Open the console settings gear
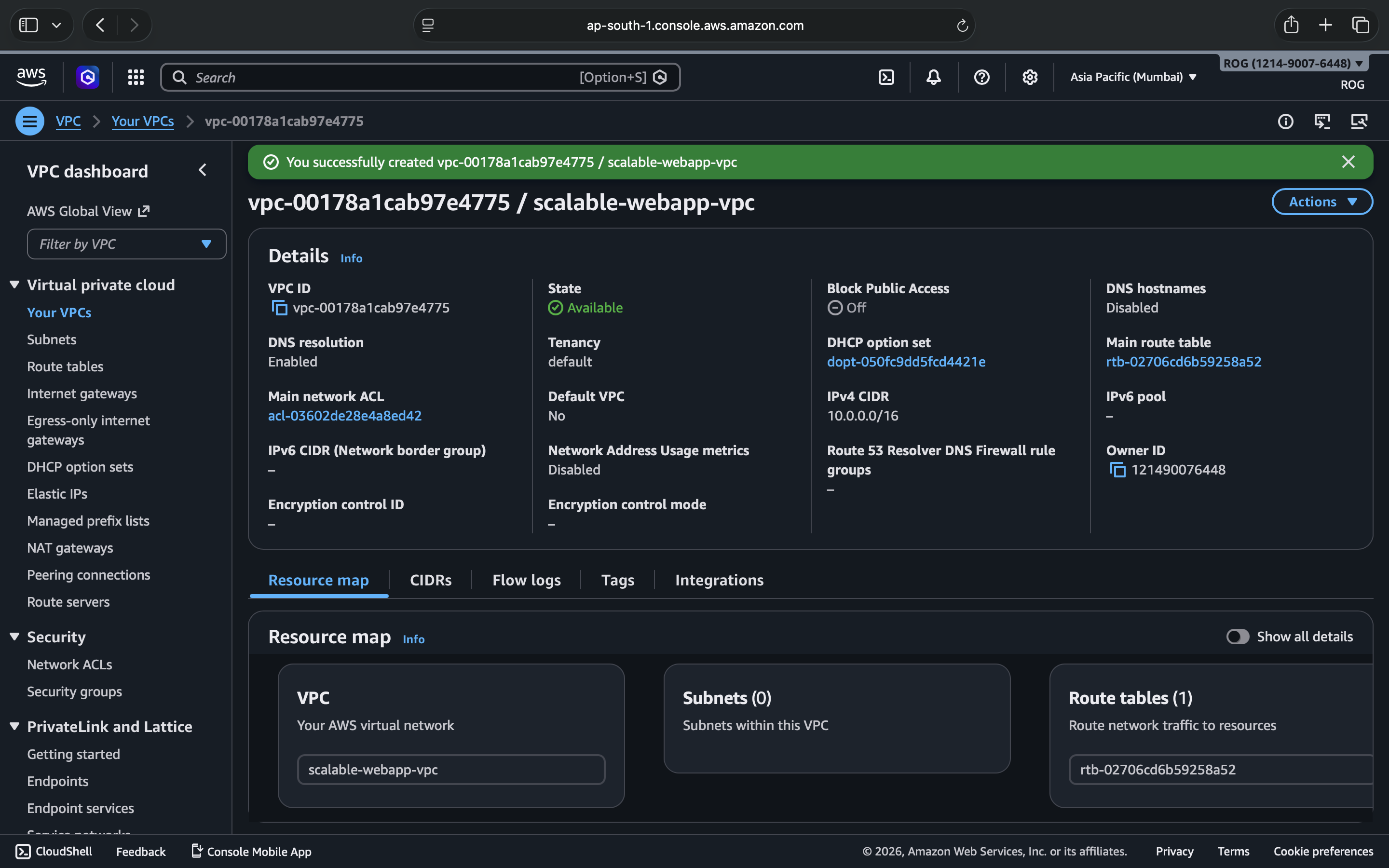 1030,77
